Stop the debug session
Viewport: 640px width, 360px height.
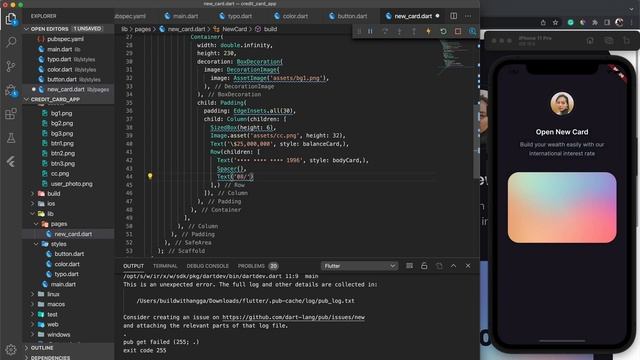[458, 31]
